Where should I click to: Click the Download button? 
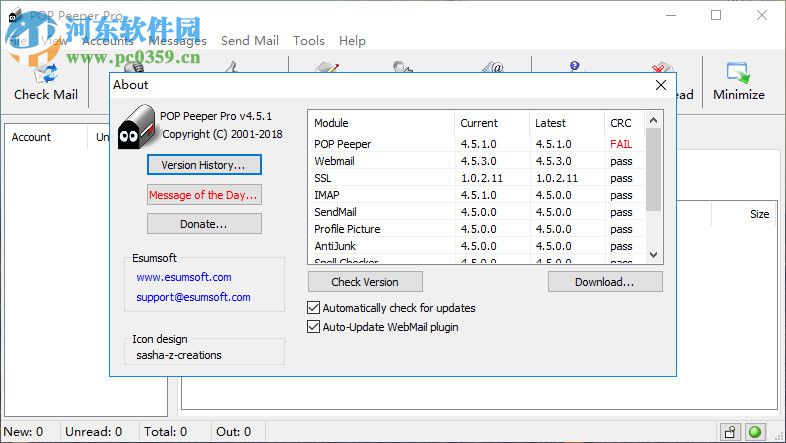point(605,282)
